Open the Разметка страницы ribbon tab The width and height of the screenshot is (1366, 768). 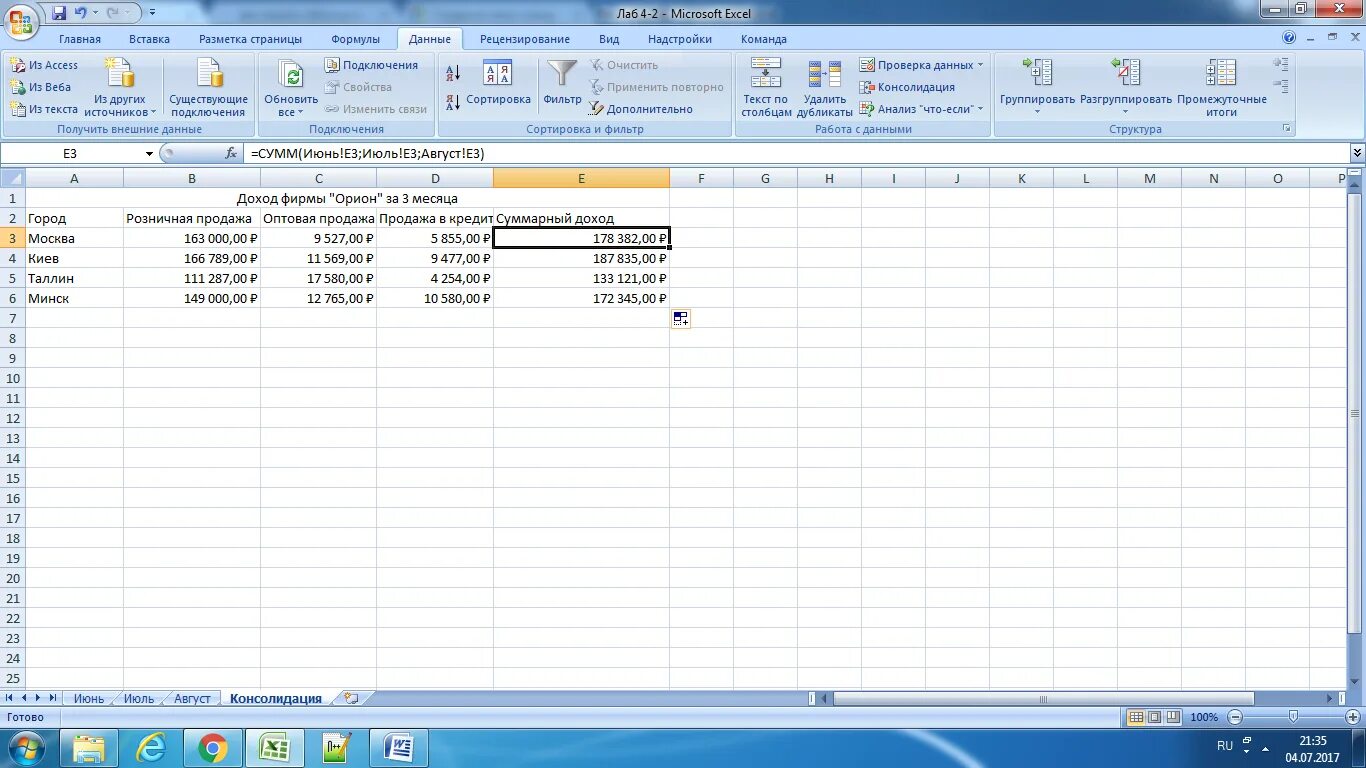coord(250,39)
